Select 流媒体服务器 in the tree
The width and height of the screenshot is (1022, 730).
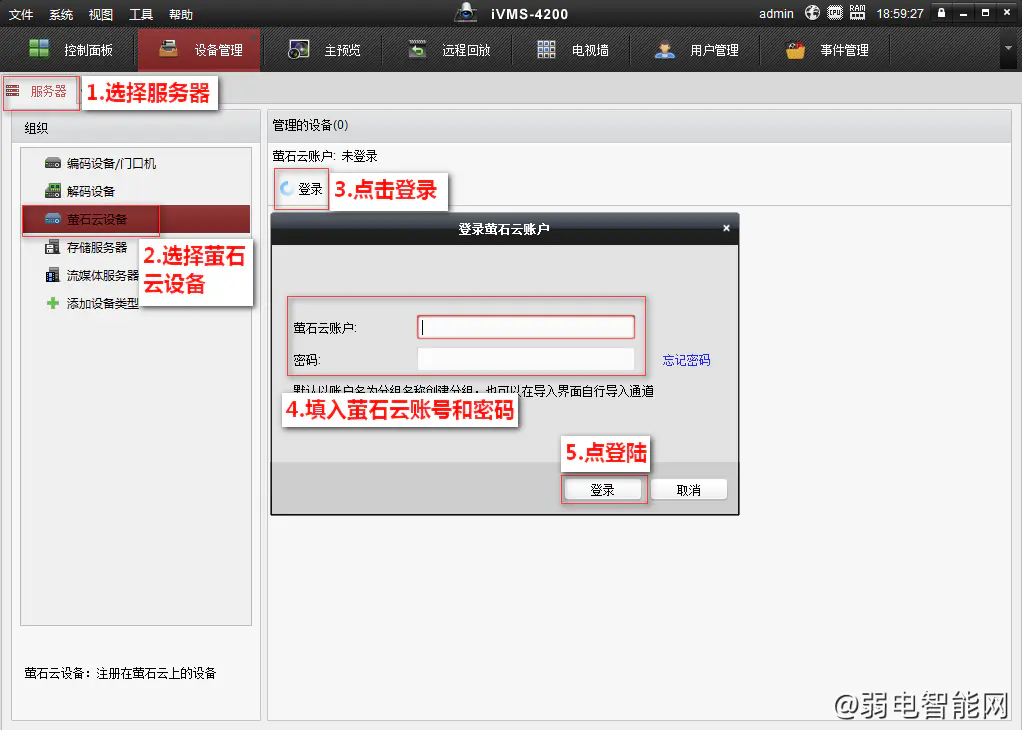tap(102, 276)
